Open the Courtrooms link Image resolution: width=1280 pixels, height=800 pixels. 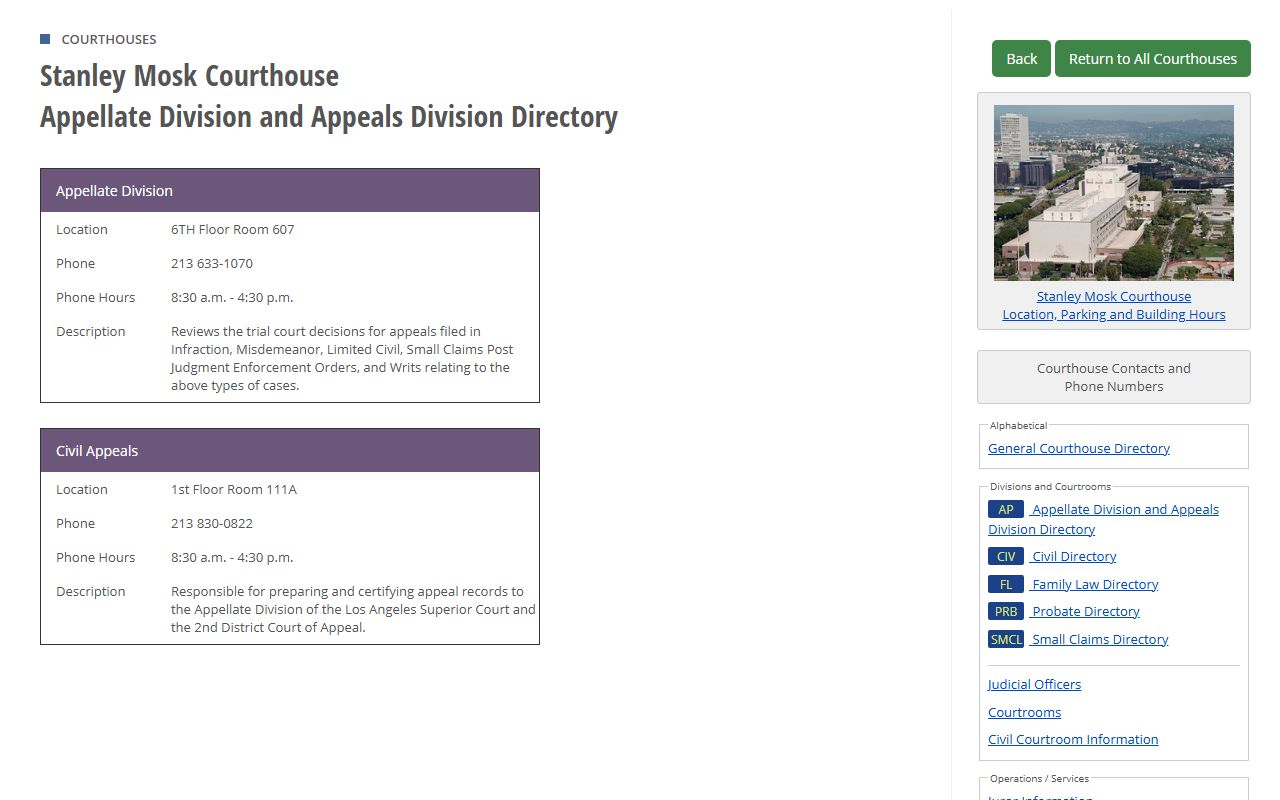tap(1024, 712)
